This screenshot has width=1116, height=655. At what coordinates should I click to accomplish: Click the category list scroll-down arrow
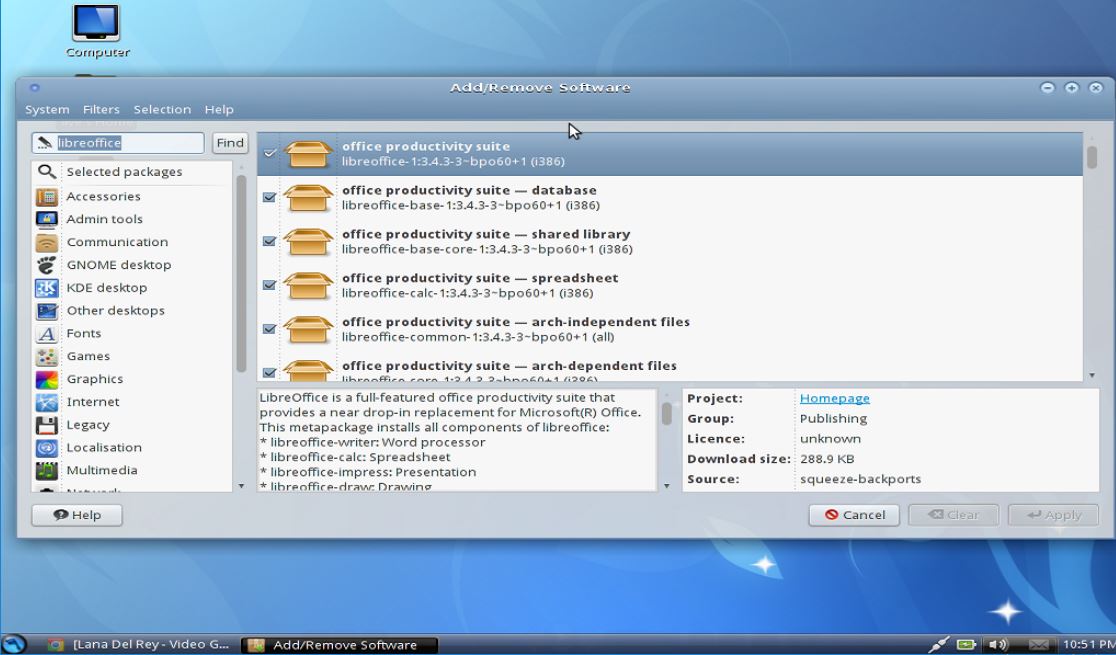pos(241,486)
